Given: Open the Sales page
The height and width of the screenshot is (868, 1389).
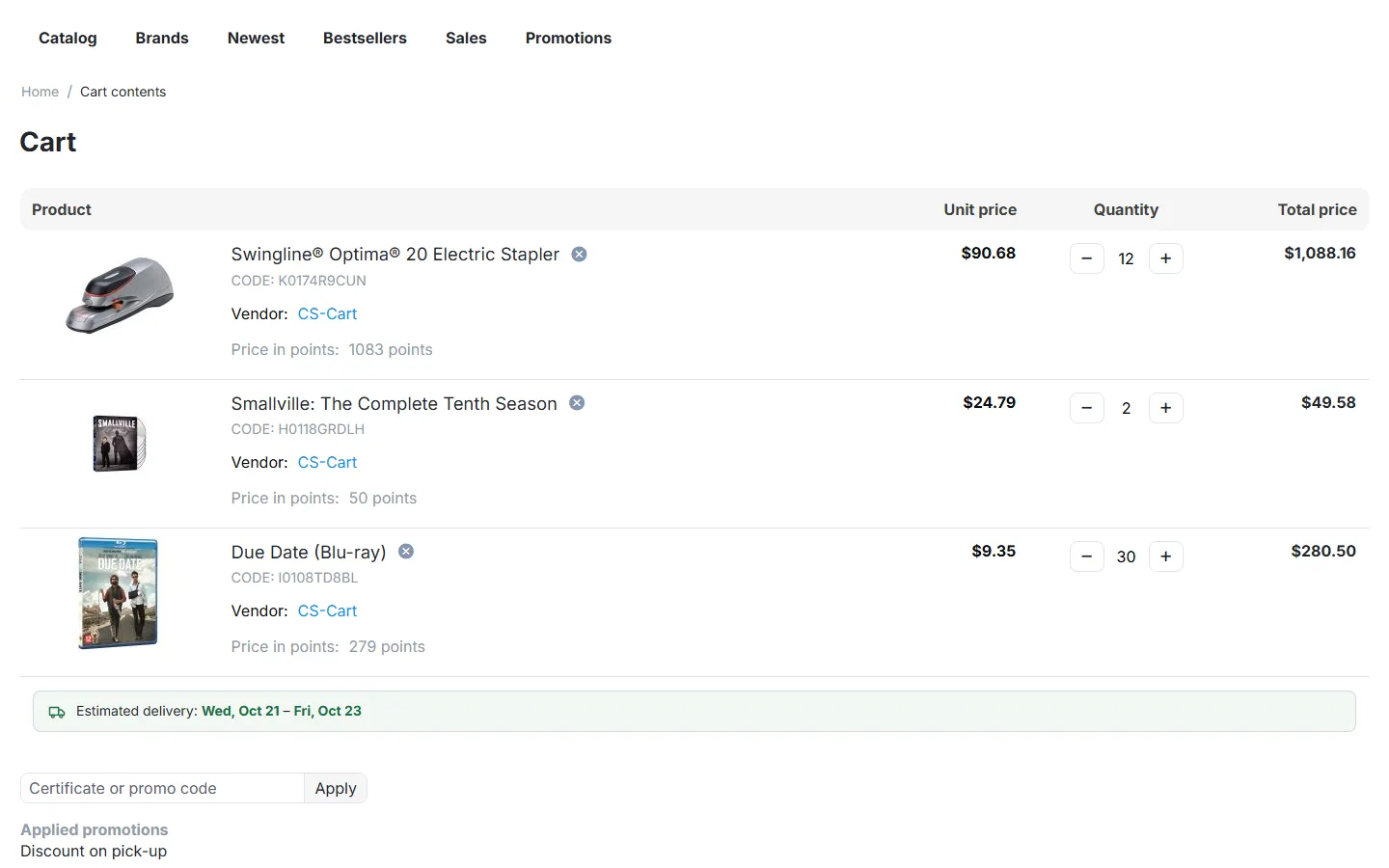Looking at the screenshot, I should (466, 39).
